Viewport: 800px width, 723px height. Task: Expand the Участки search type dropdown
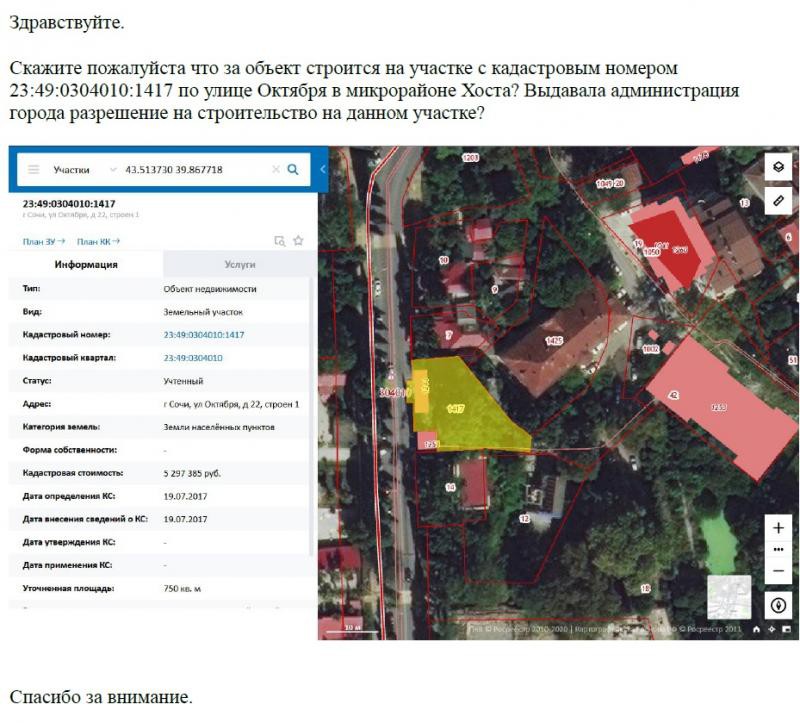tap(112, 170)
